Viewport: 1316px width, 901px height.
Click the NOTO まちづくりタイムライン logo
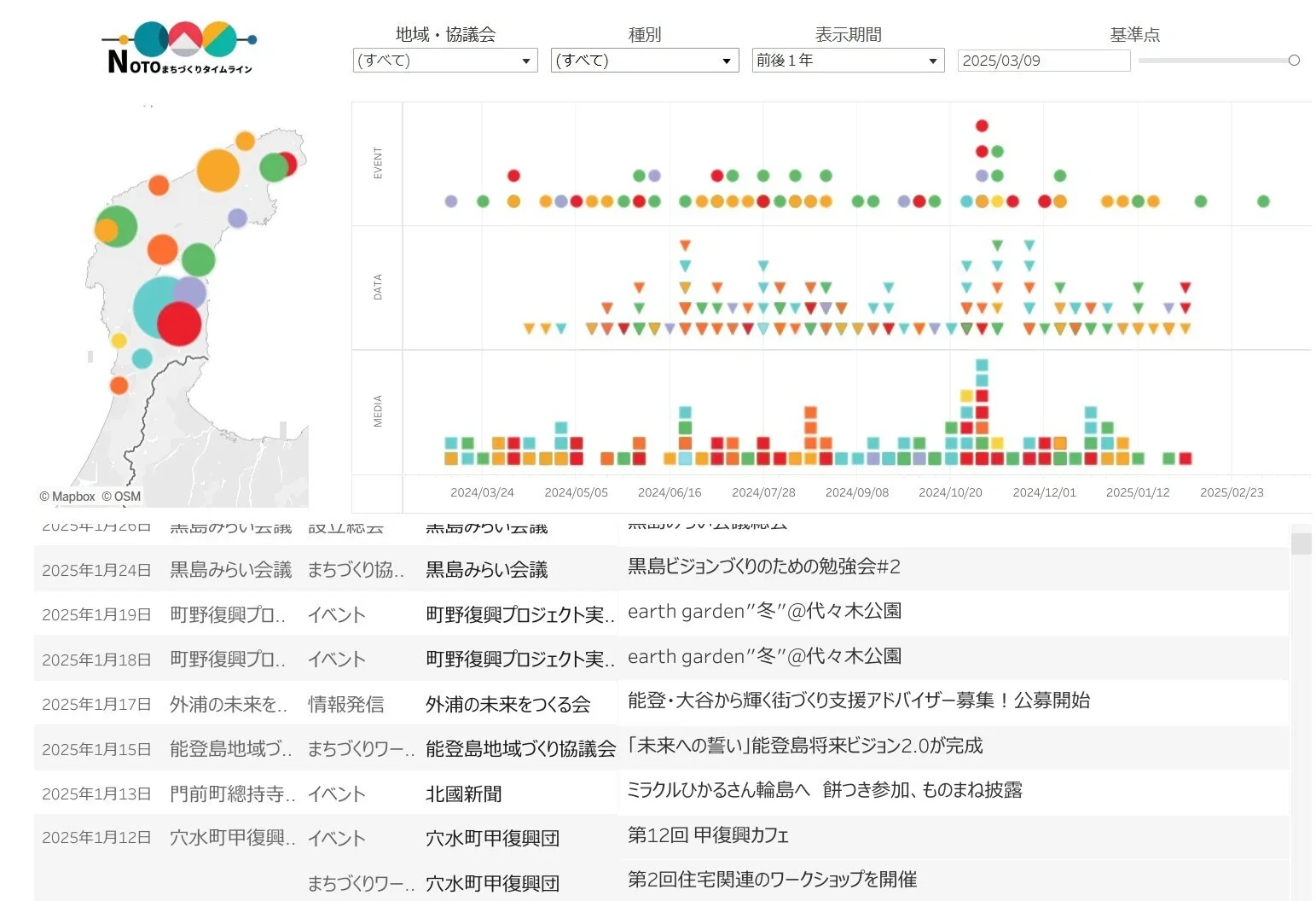[179, 48]
